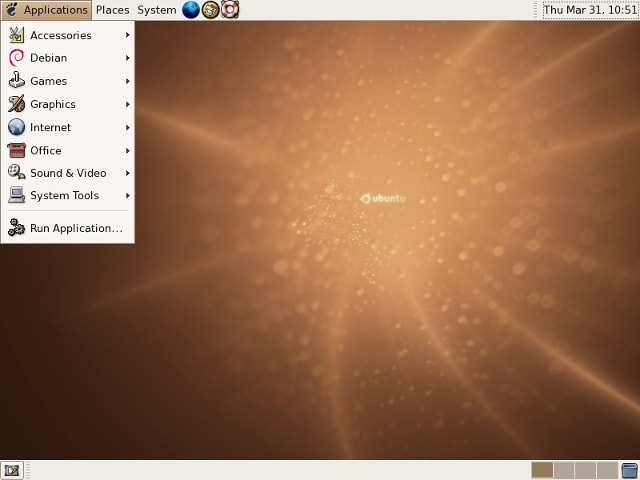The width and height of the screenshot is (640, 480).
Task: Expand the Internet submenu arrow
Action: pos(128,127)
